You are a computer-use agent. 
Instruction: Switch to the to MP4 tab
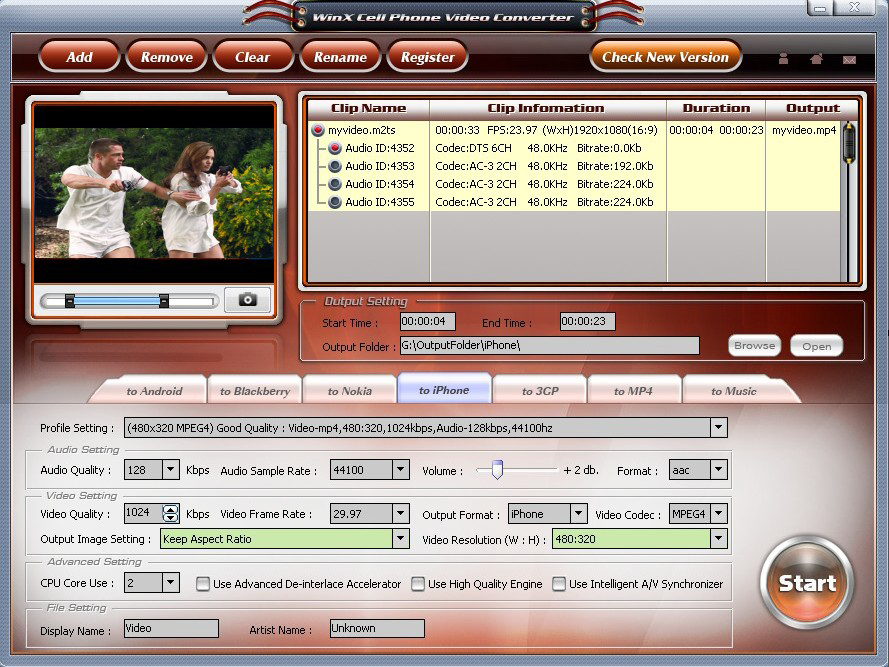(x=633, y=390)
